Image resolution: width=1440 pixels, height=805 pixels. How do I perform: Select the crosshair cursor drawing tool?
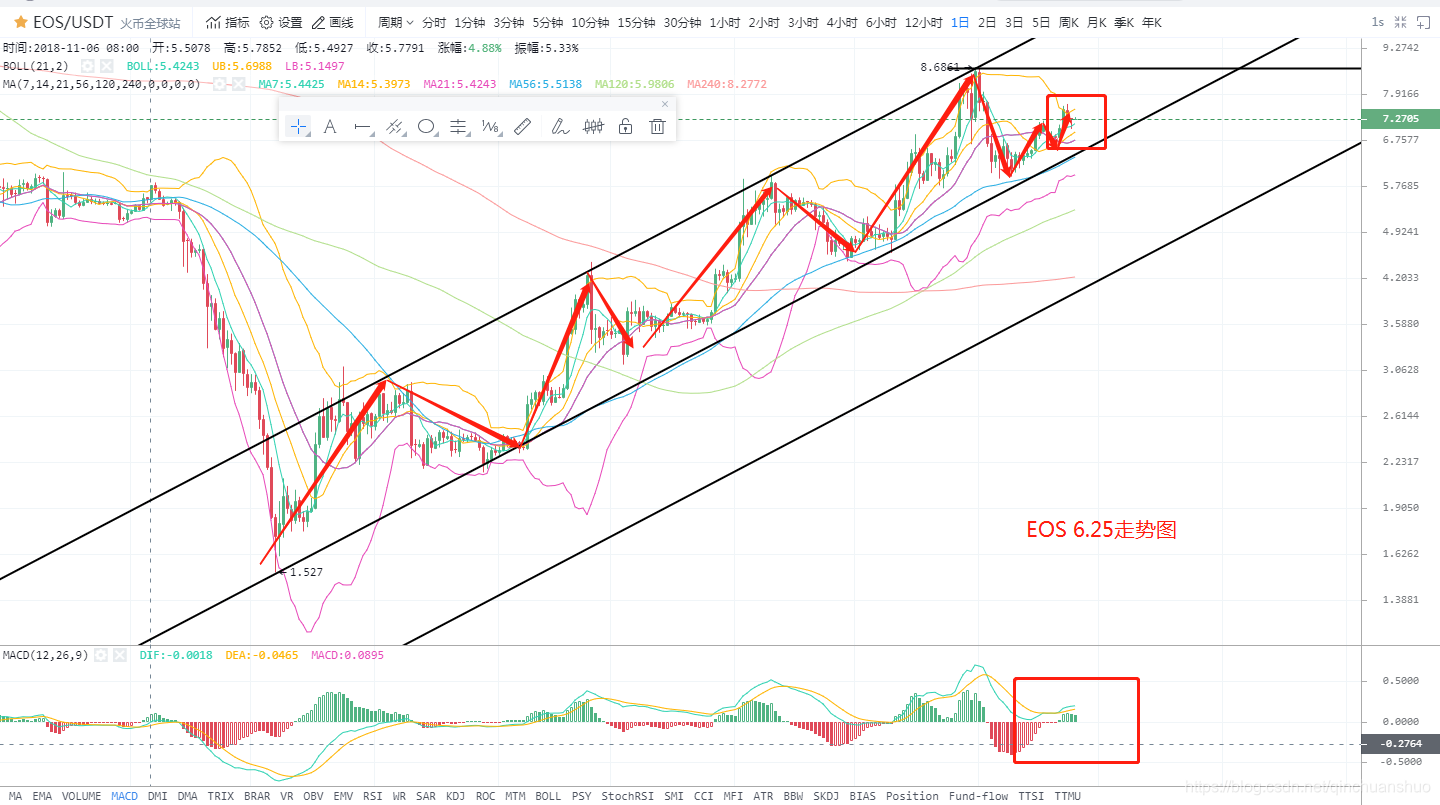[x=298, y=126]
